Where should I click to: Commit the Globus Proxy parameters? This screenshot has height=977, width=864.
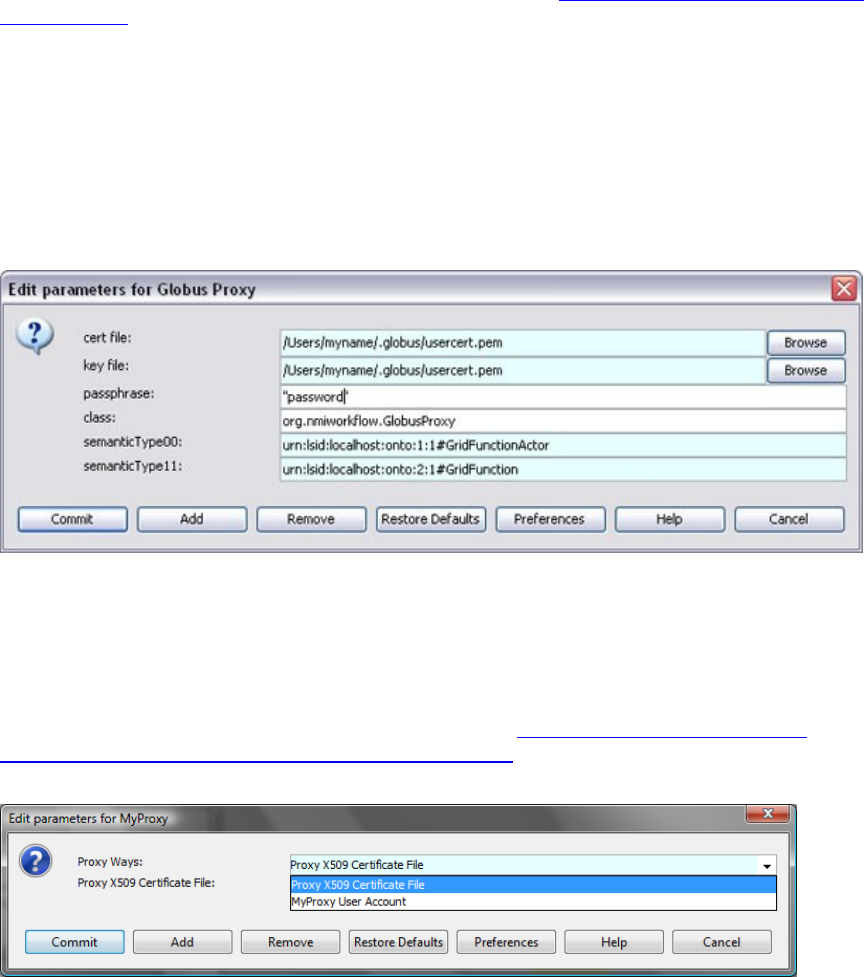(x=72, y=519)
